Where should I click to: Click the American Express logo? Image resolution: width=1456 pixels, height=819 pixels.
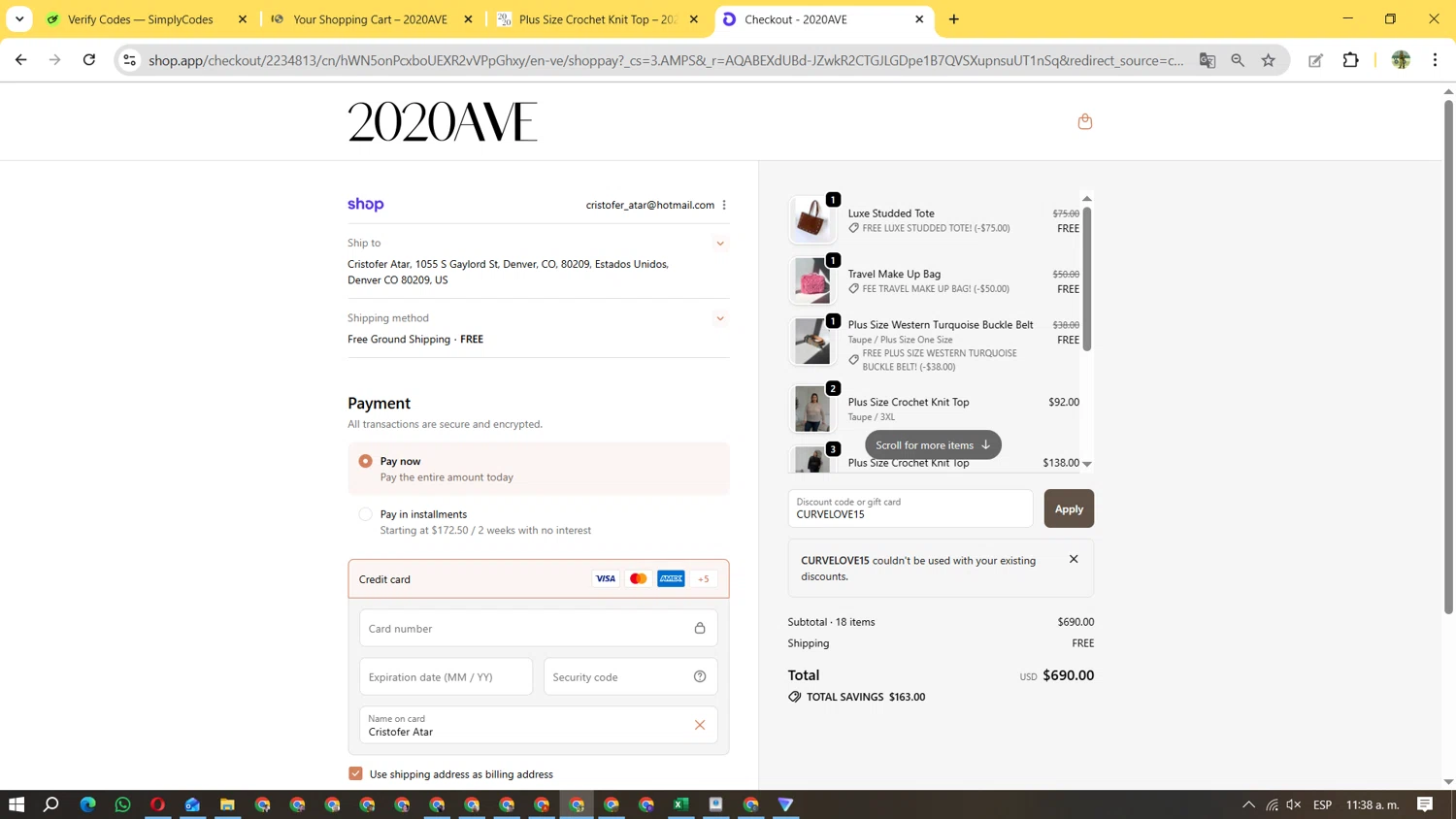pyautogui.click(x=671, y=578)
